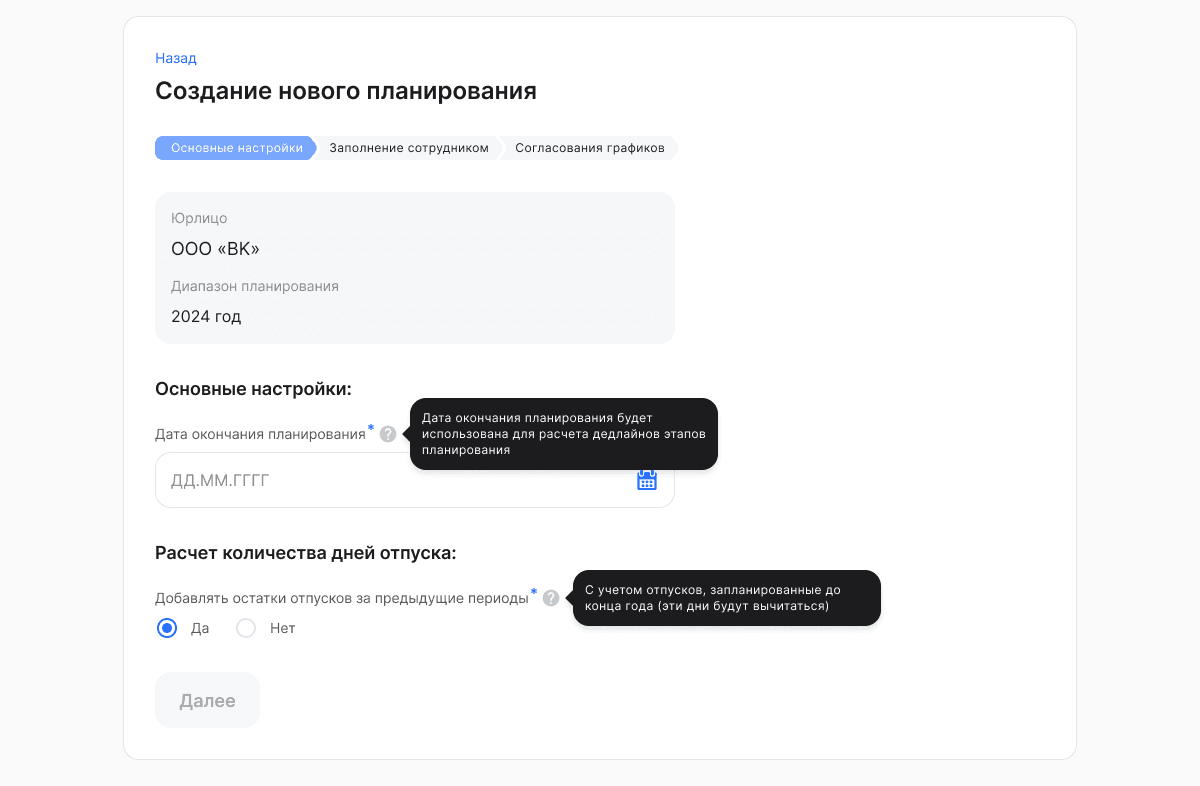1200x786 pixels.
Task: Switch to "Согласования графиков" step
Action: tap(590, 148)
